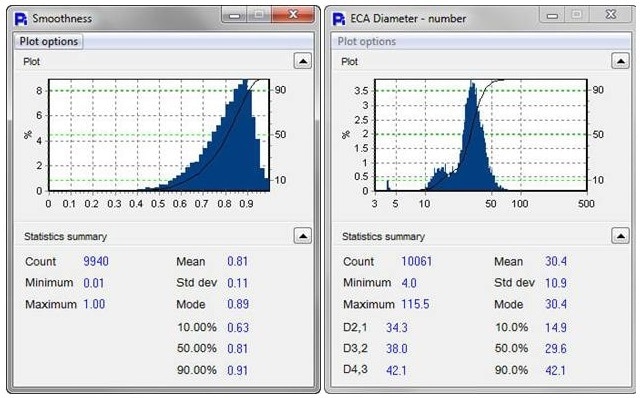Select the Smoothness Mean value 0.81
This screenshot has width=640, height=398.
pos(237,261)
